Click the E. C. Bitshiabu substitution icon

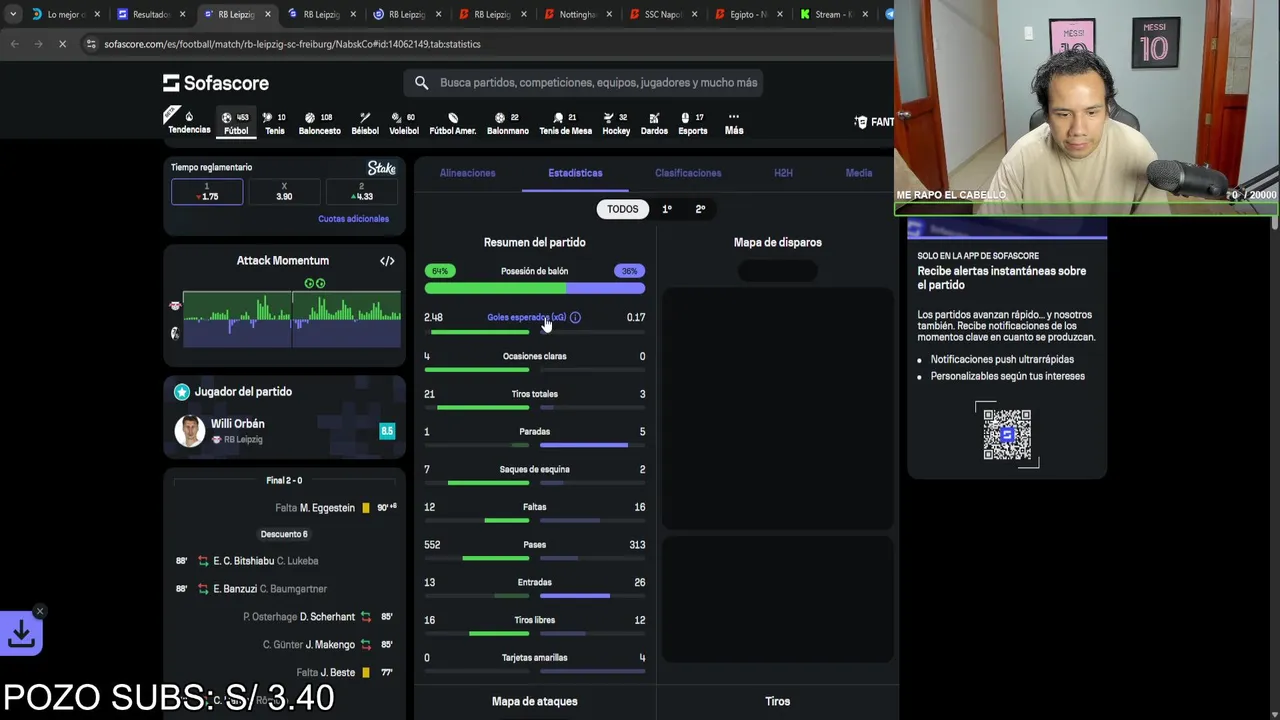pyautogui.click(x=203, y=561)
